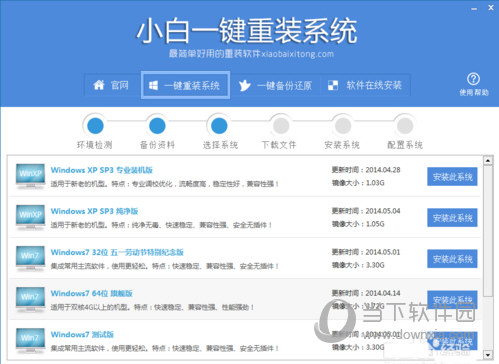The height and width of the screenshot is (364, 499).
Task: Click Win7 monitor icon for 测试版
Action: click(x=30, y=341)
